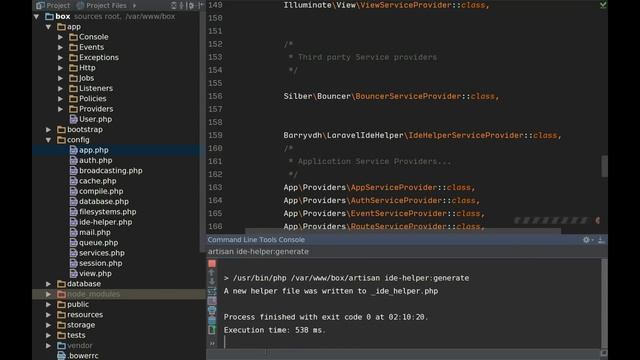The width and height of the screenshot is (640, 360).
Task: Expand the database folder
Action: pos(49,284)
